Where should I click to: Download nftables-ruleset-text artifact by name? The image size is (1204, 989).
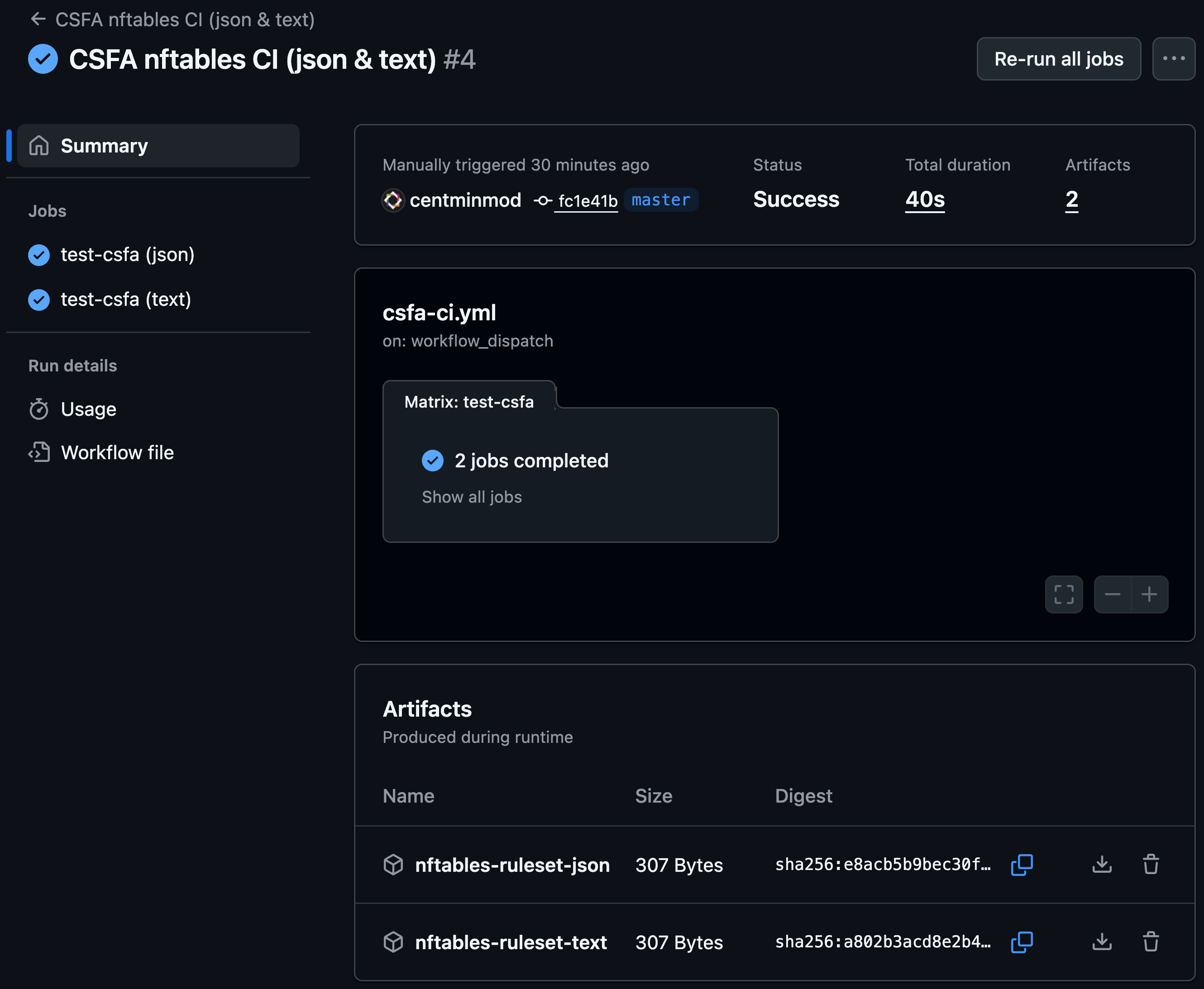point(511,942)
